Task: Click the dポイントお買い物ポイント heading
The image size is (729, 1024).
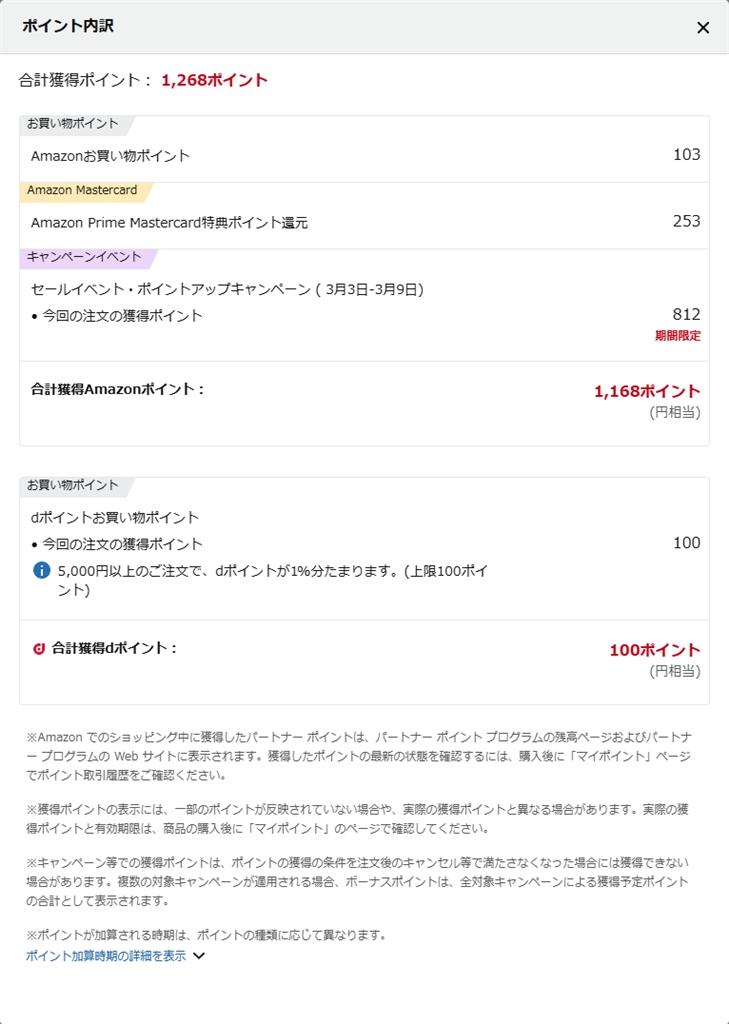Action: click(115, 517)
